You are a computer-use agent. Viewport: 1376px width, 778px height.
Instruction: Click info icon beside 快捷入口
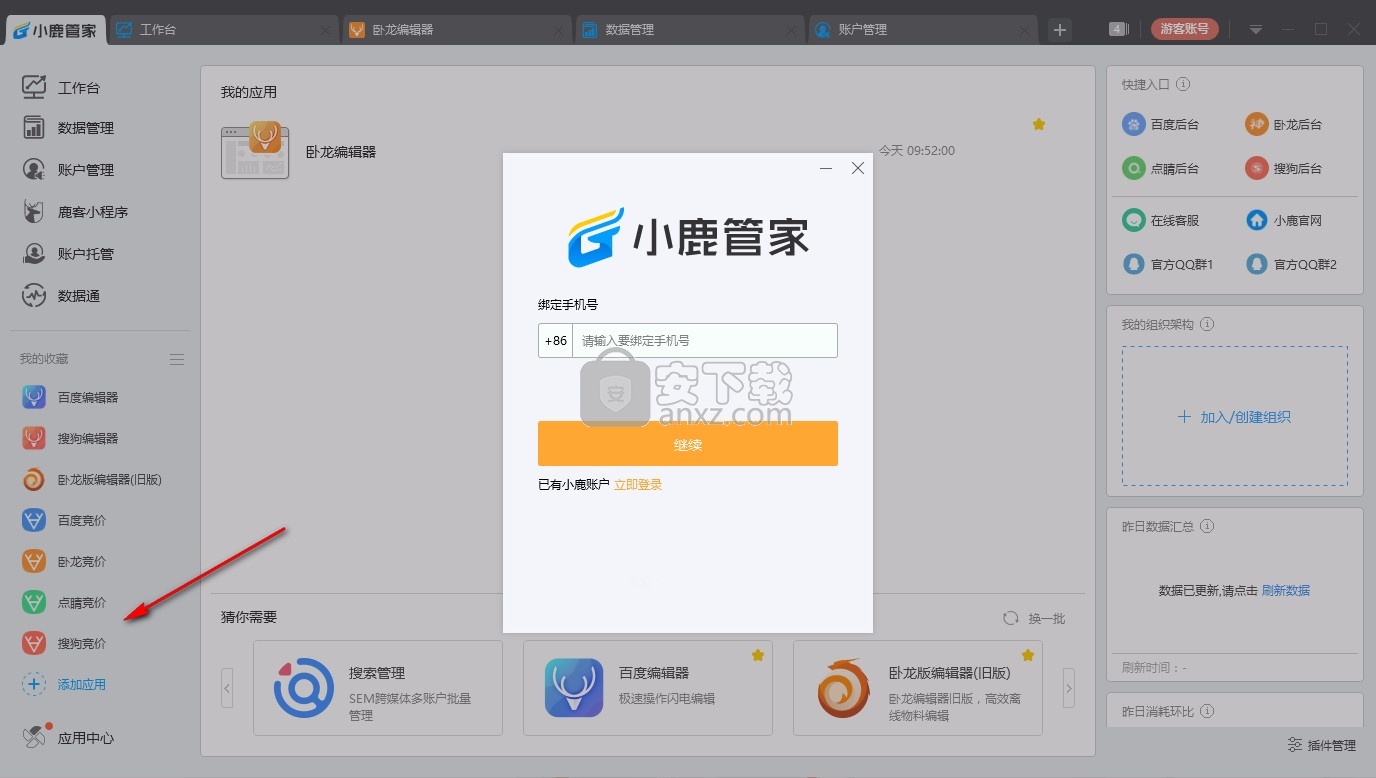[x=1184, y=85]
